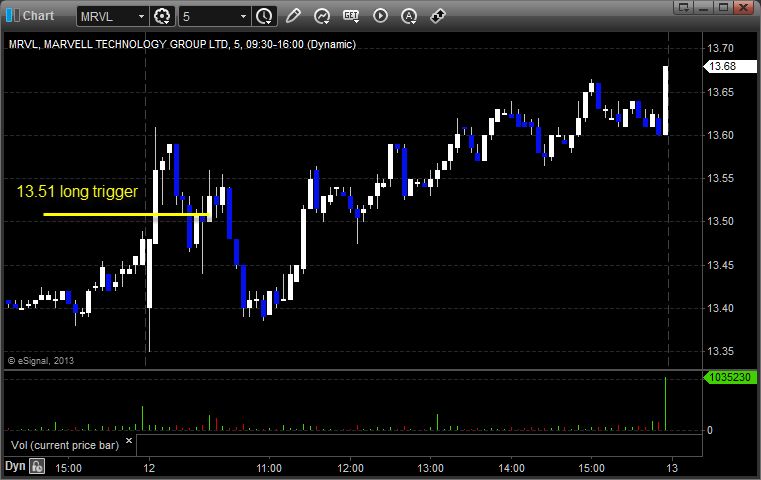Viewport: 761px width, 480px height.
Task: Click the 13.50 price axis label
Action: coord(720,221)
